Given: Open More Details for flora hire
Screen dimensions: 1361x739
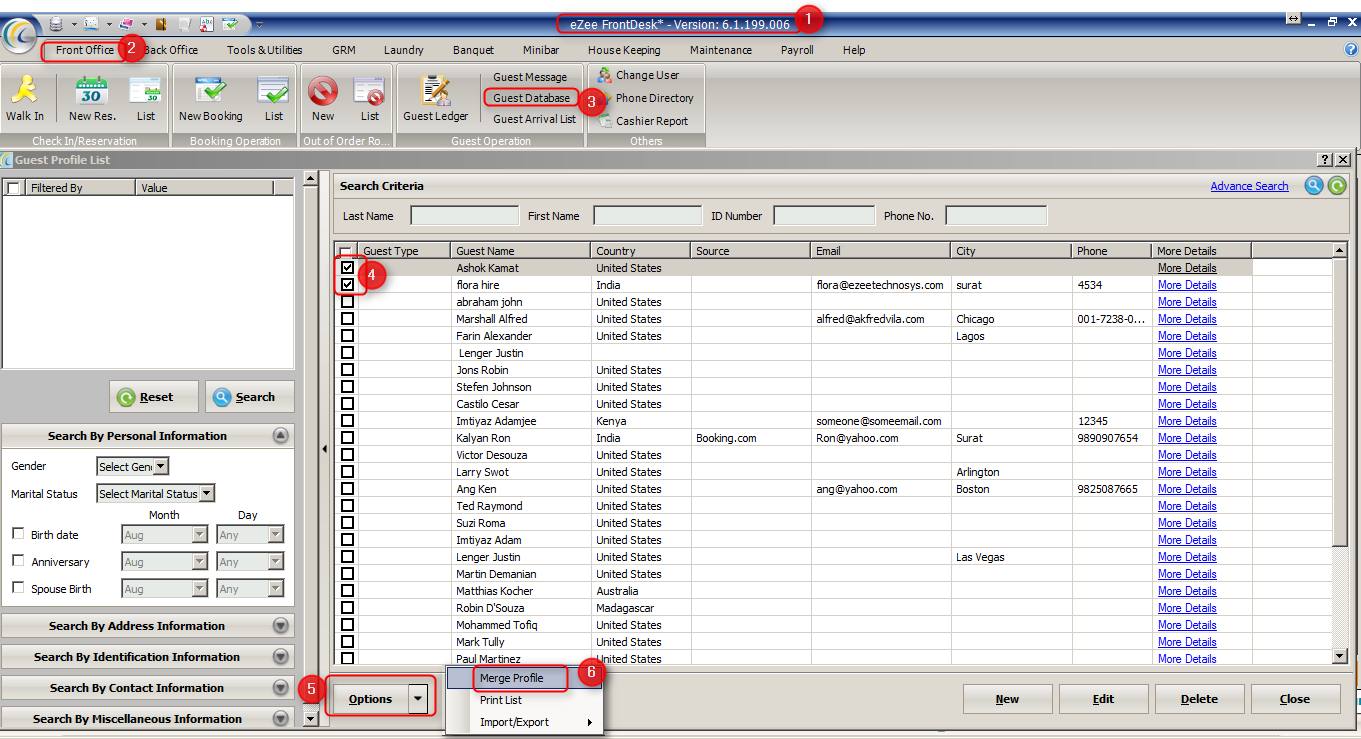Looking at the screenshot, I should pos(1187,285).
